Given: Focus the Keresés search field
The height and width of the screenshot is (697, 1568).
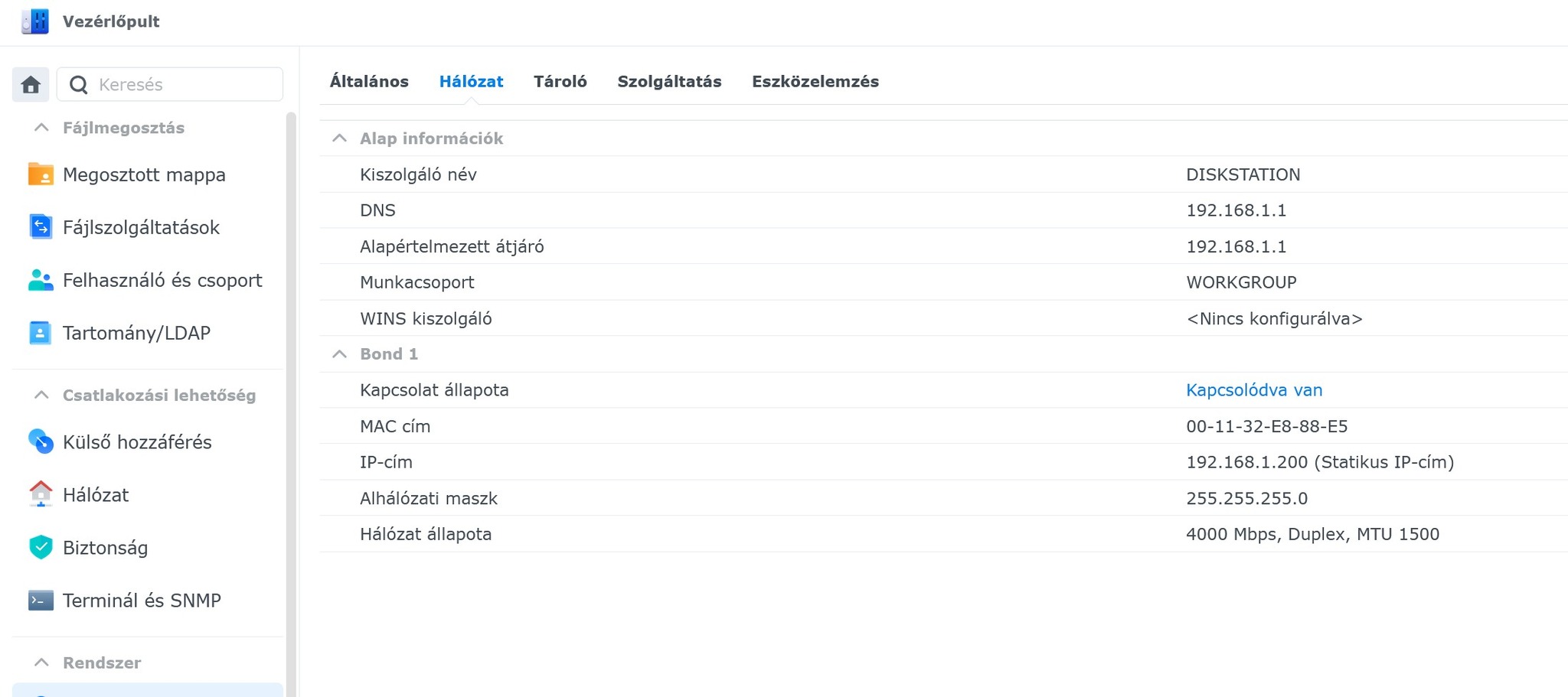Looking at the screenshot, I should tap(170, 84).
